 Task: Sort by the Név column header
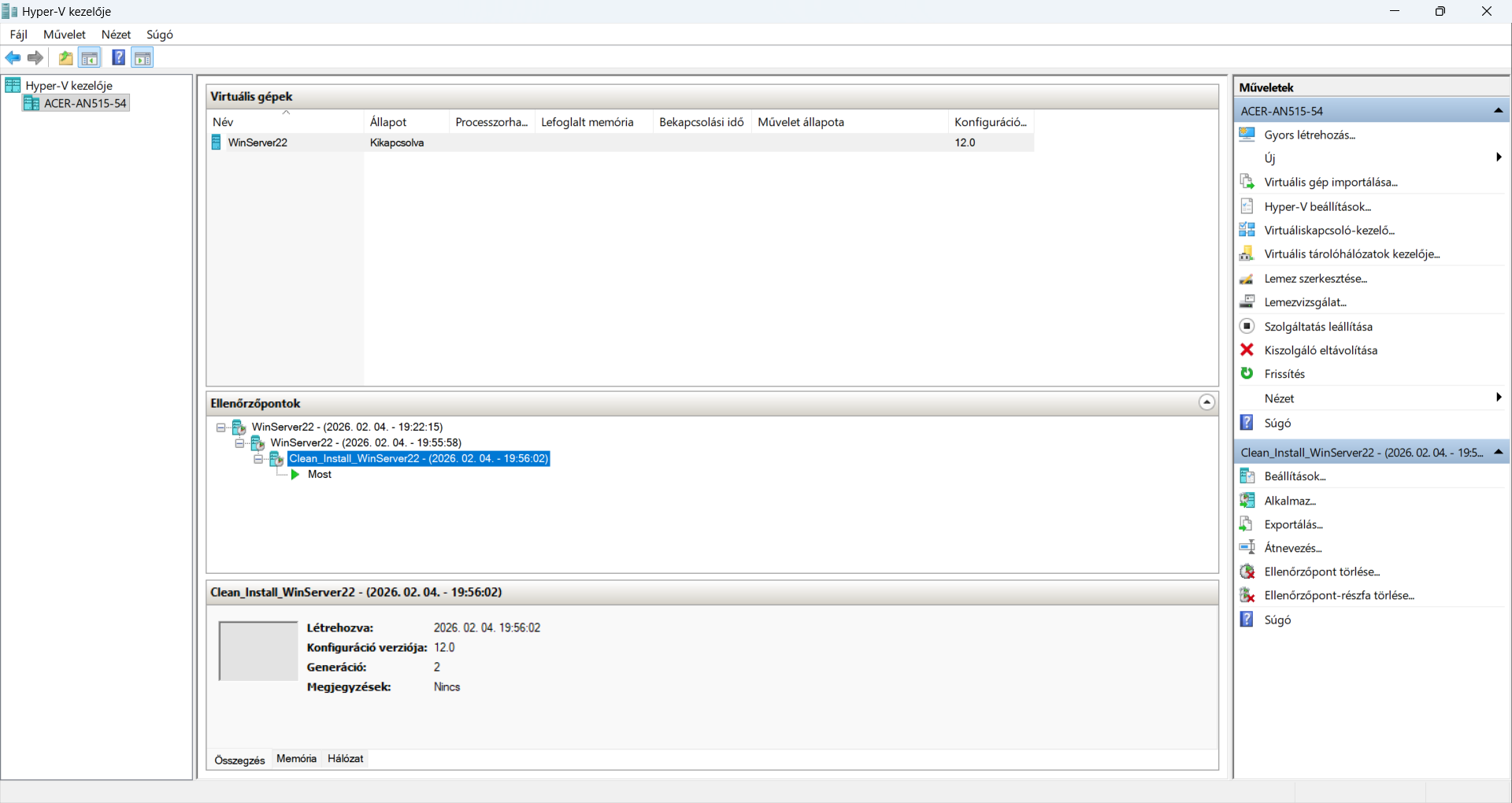point(285,122)
